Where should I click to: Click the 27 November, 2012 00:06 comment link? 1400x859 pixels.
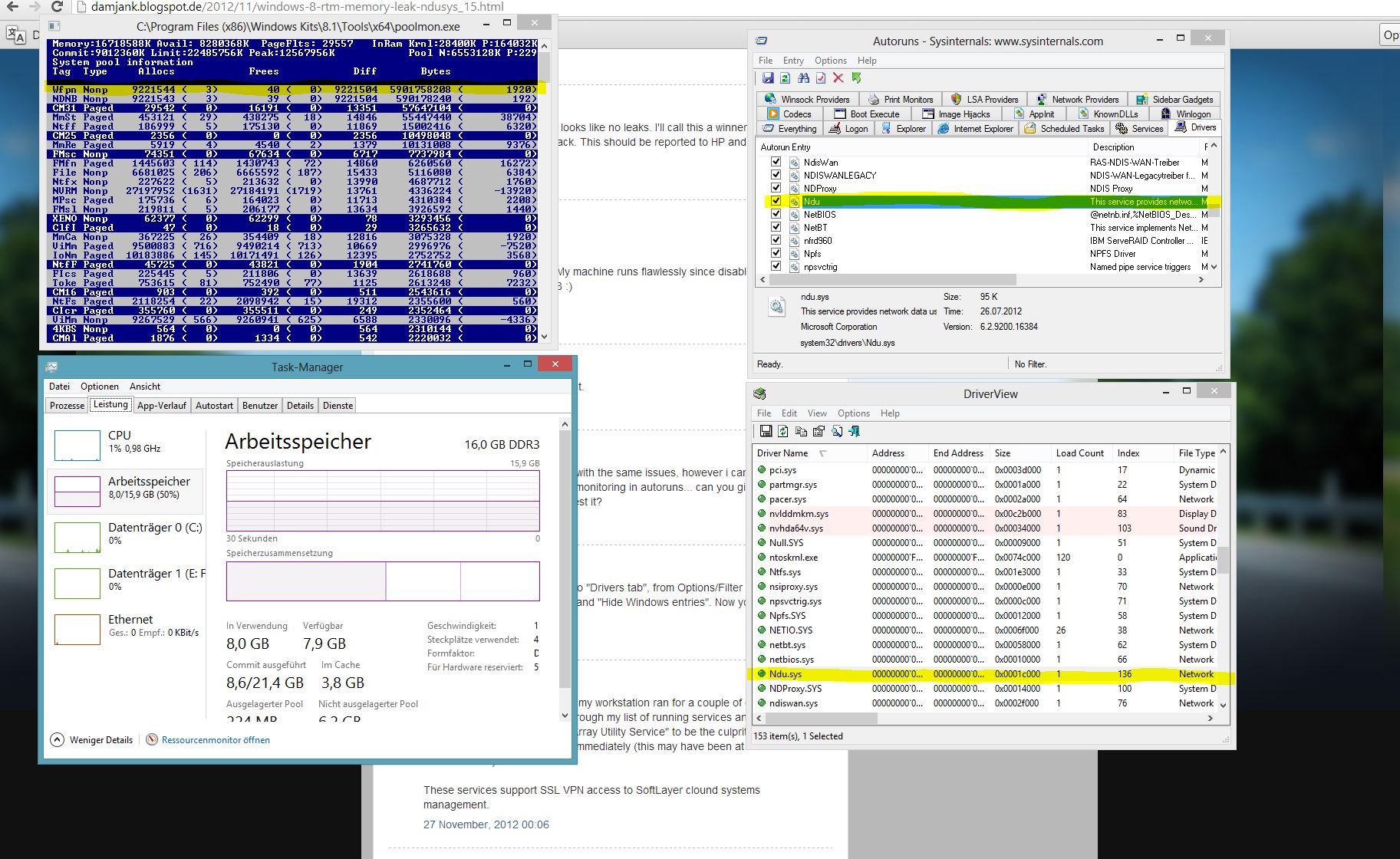coord(486,824)
